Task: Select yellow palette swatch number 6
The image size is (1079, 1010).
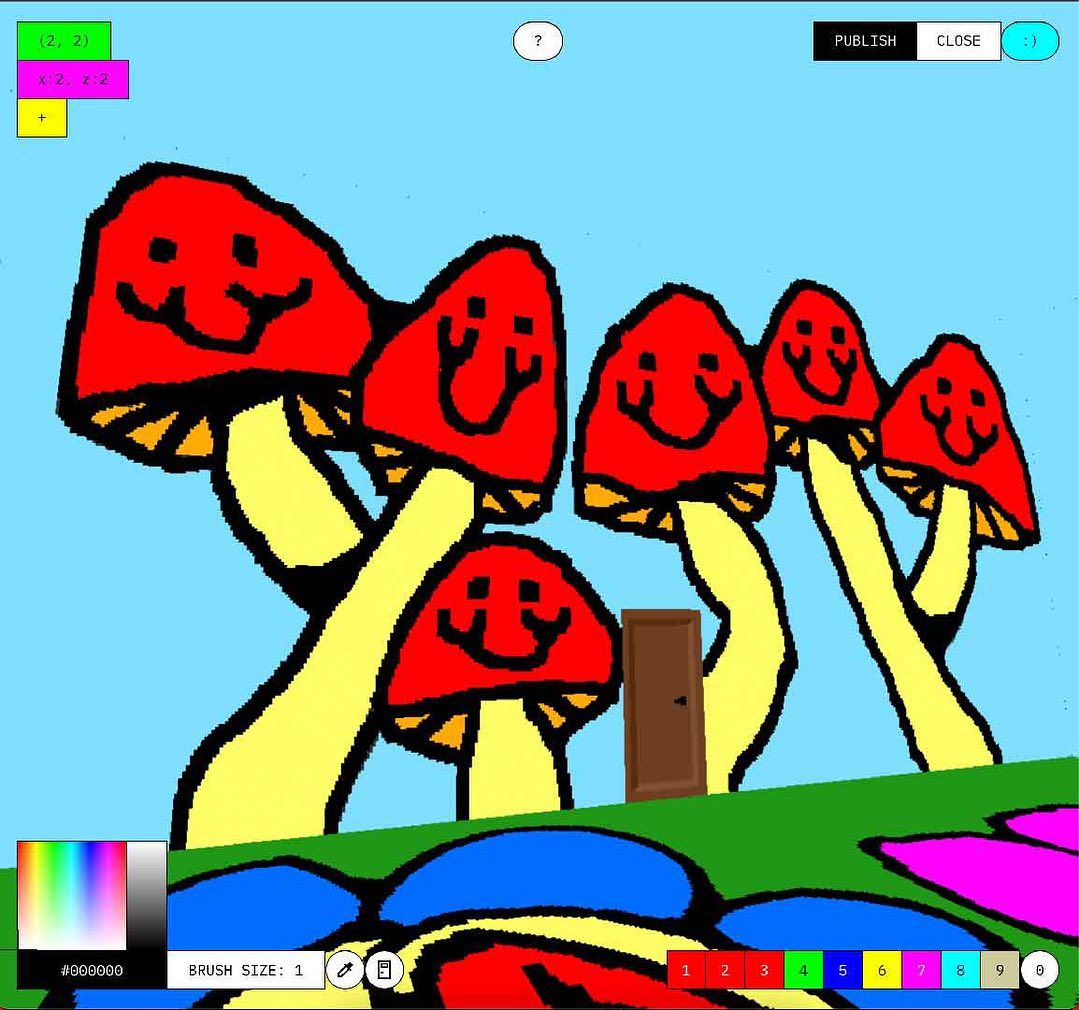Action: (881, 969)
